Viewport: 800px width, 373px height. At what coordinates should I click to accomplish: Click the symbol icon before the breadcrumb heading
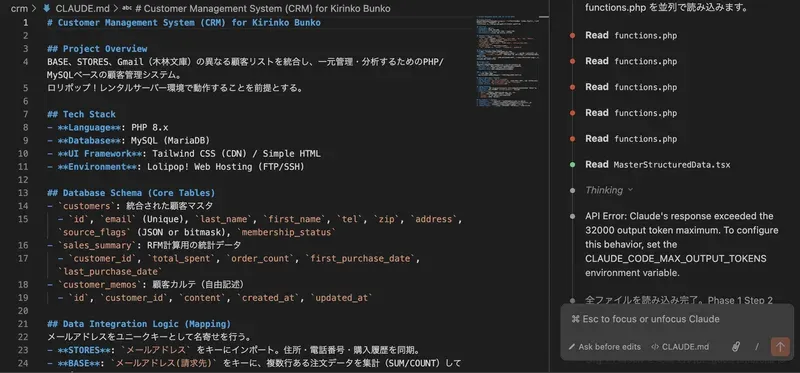(x=127, y=8)
